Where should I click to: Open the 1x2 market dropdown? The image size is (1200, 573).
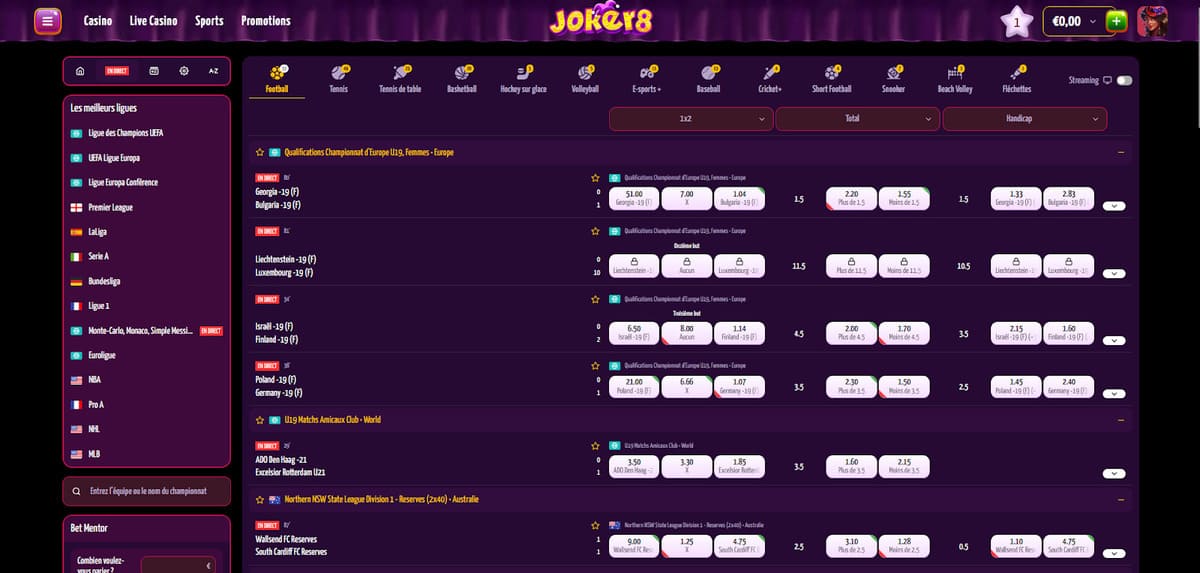tap(691, 118)
